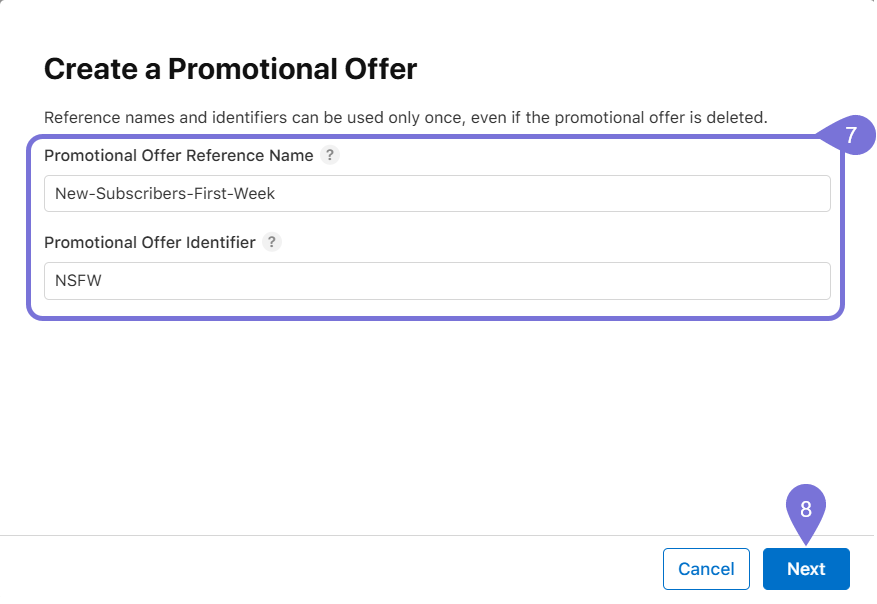Click the Create a Promotional Offer heading

(229, 69)
